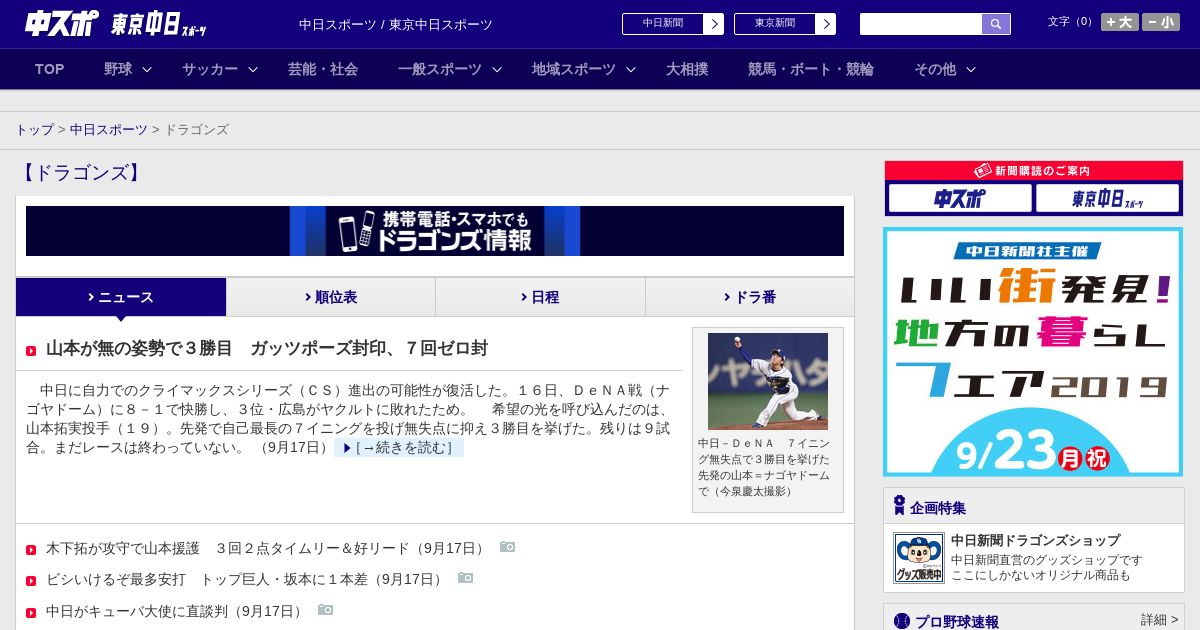Click the ドラゴンズショップ mascot thumbnail
The height and width of the screenshot is (630, 1200).
click(919, 558)
